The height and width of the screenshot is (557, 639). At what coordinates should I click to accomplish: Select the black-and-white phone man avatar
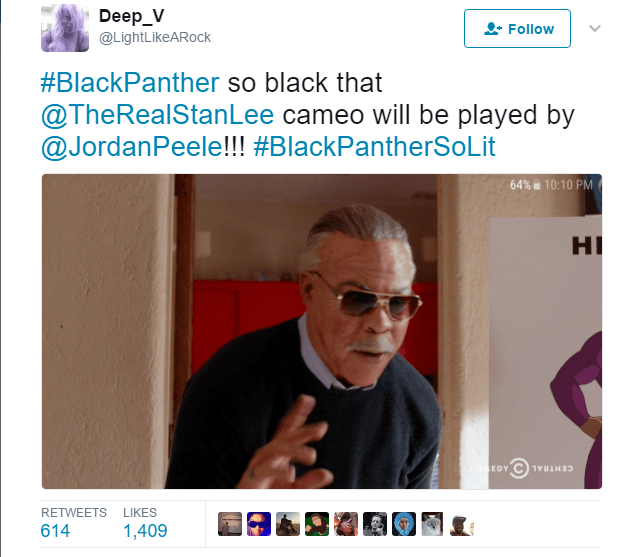375,524
